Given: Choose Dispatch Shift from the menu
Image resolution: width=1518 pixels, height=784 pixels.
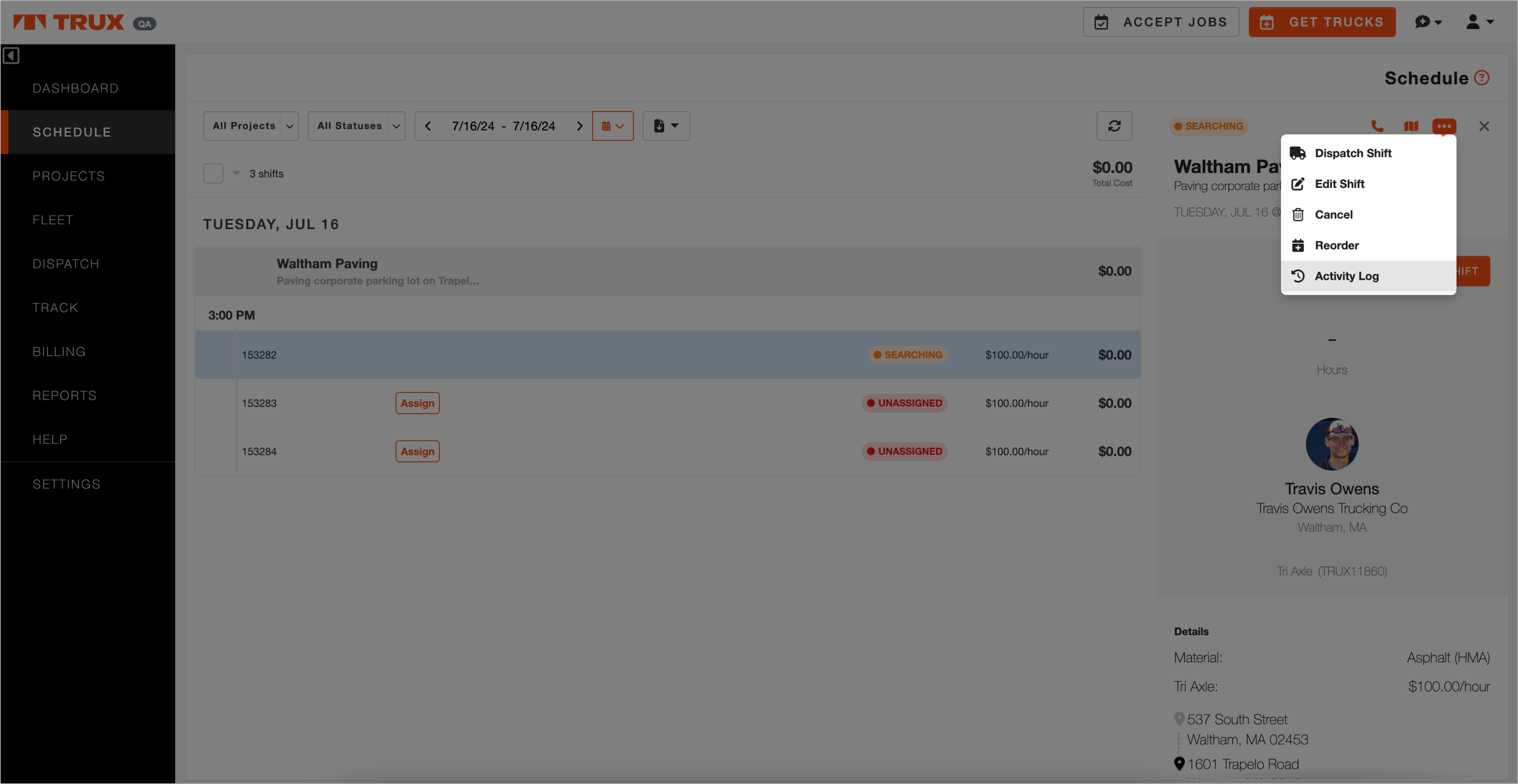Looking at the screenshot, I should click(x=1368, y=153).
